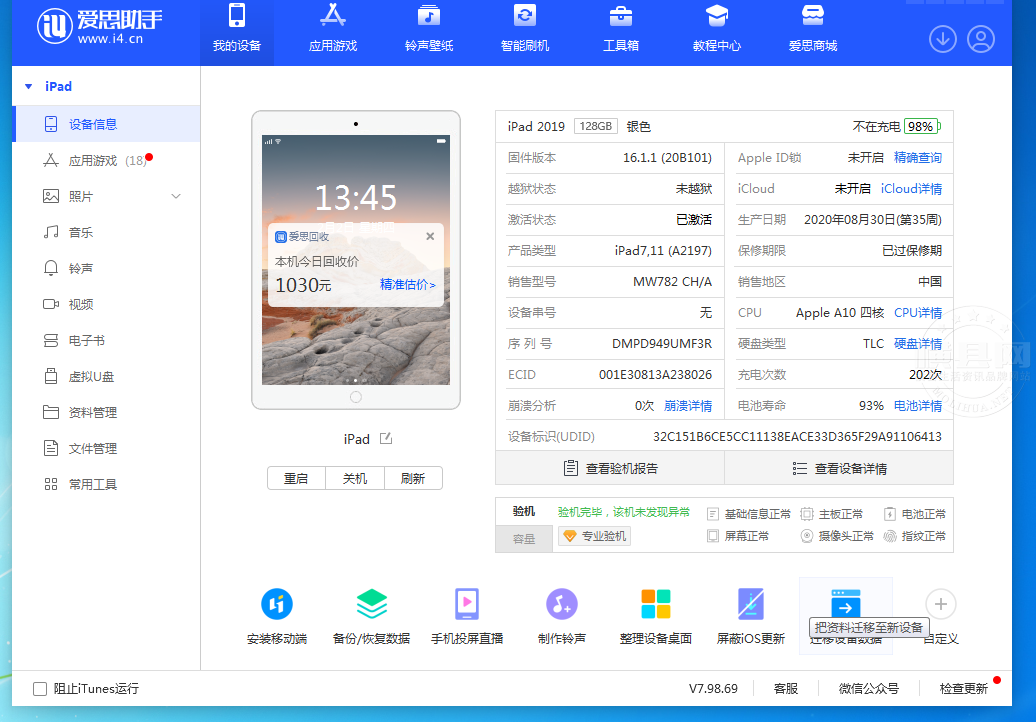Select the 容量 tab
The image size is (1036, 722).
pos(524,539)
